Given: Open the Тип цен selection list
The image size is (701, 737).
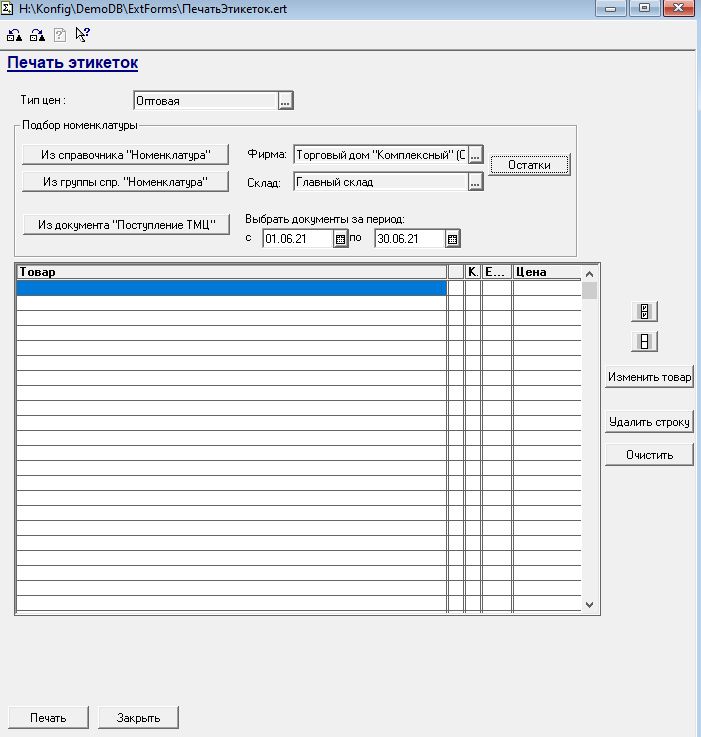Looking at the screenshot, I should 285,100.
